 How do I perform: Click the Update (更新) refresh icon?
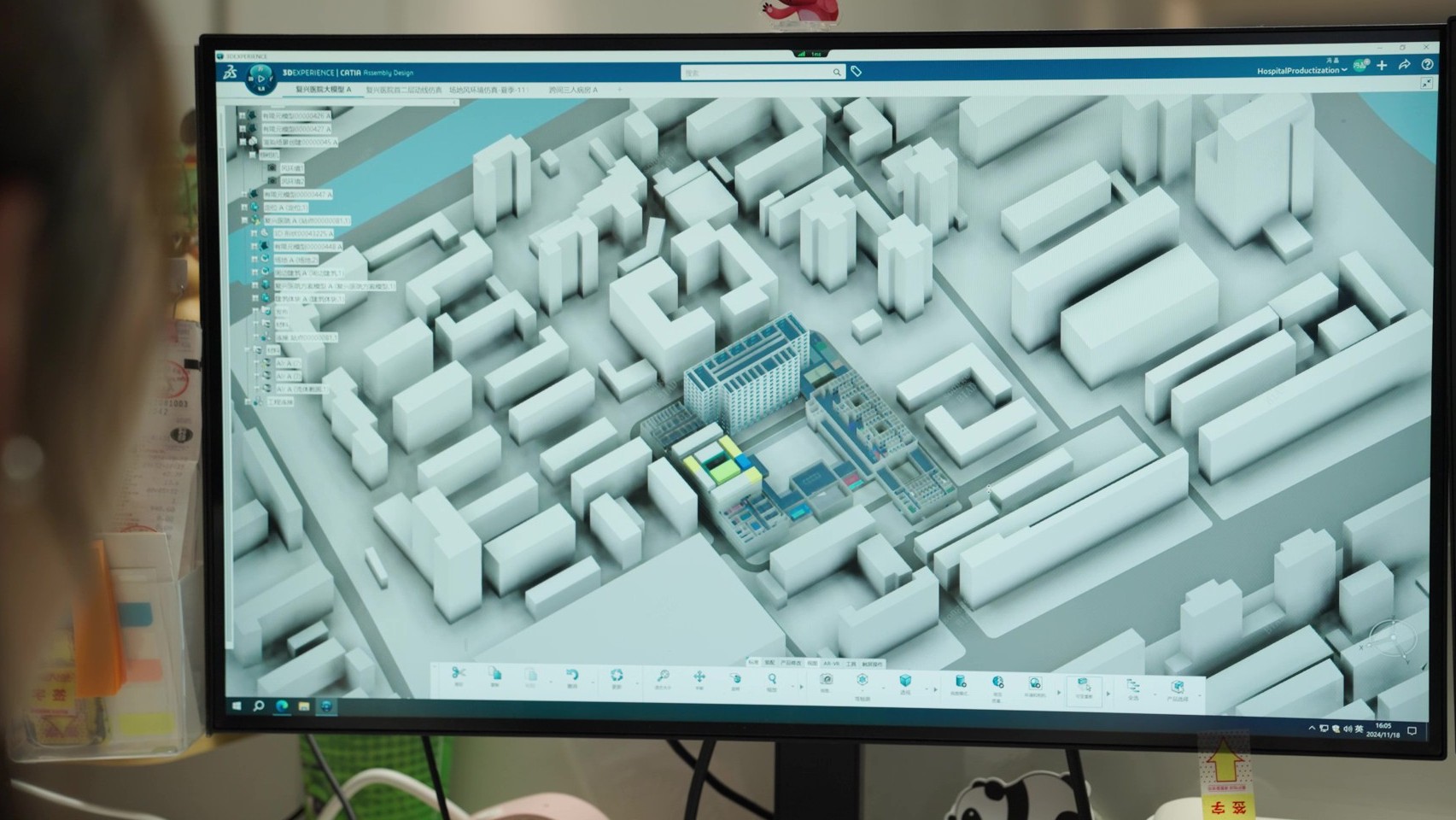click(x=617, y=676)
